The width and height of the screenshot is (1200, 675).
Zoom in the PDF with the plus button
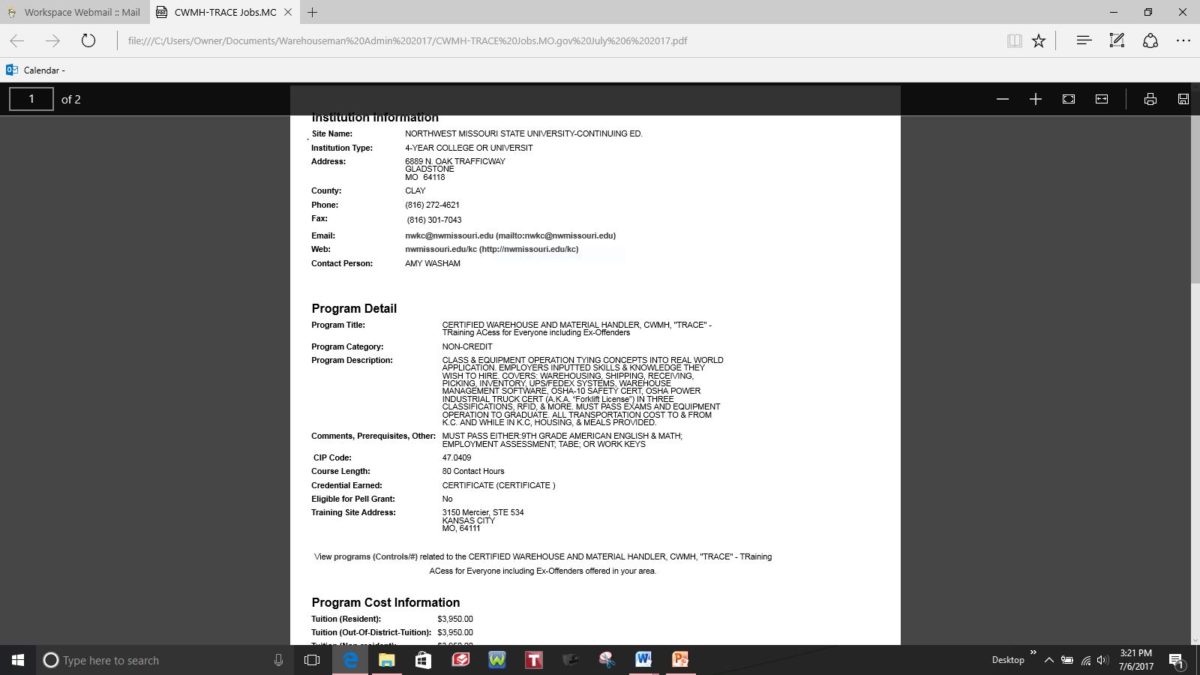[x=1036, y=99]
